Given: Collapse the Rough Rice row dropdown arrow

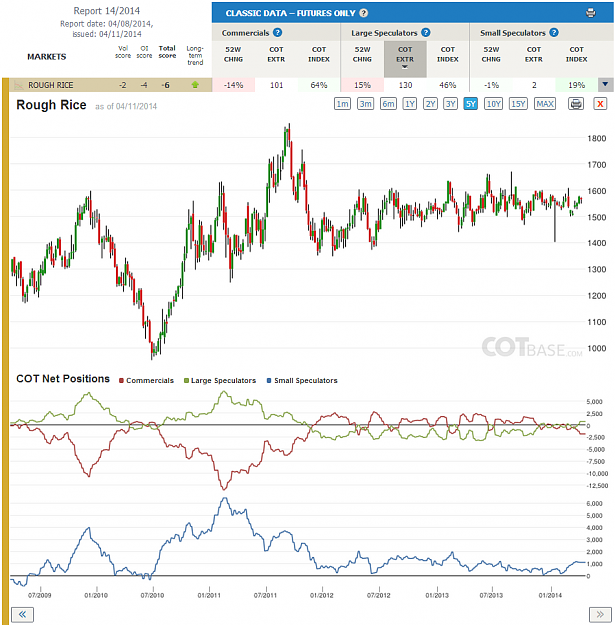Looking at the screenshot, I should point(605,85).
